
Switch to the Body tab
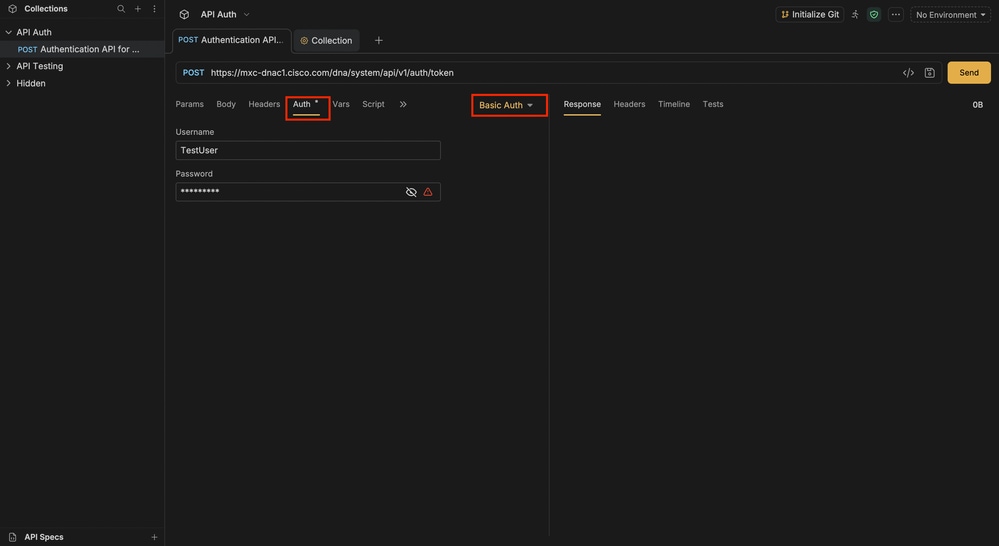click(x=226, y=104)
